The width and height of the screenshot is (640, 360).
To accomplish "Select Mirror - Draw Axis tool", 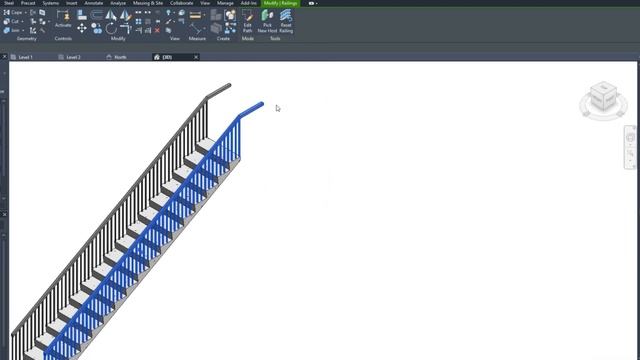I will 125,15.
